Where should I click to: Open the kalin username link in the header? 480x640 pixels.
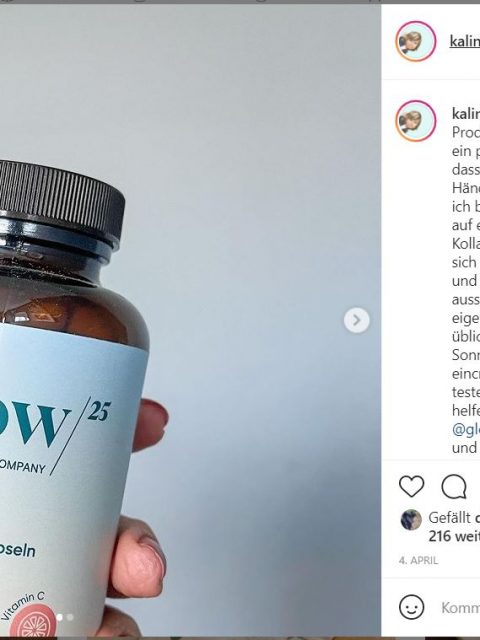[x=464, y=41]
